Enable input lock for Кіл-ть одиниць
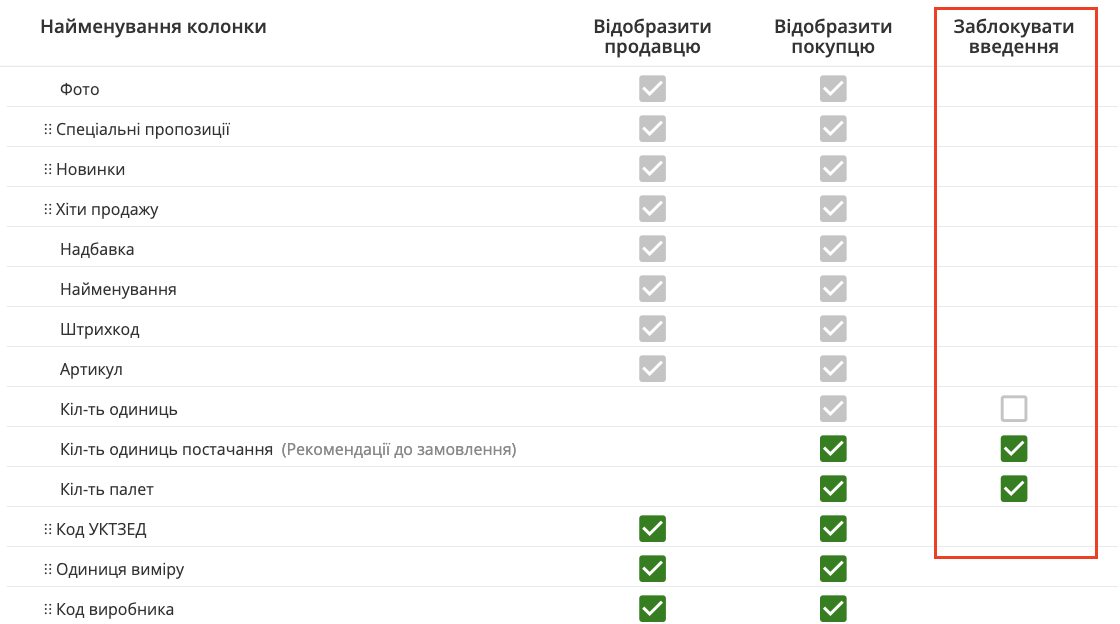The width and height of the screenshot is (1120, 624). pyautogui.click(x=1014, y=409)
